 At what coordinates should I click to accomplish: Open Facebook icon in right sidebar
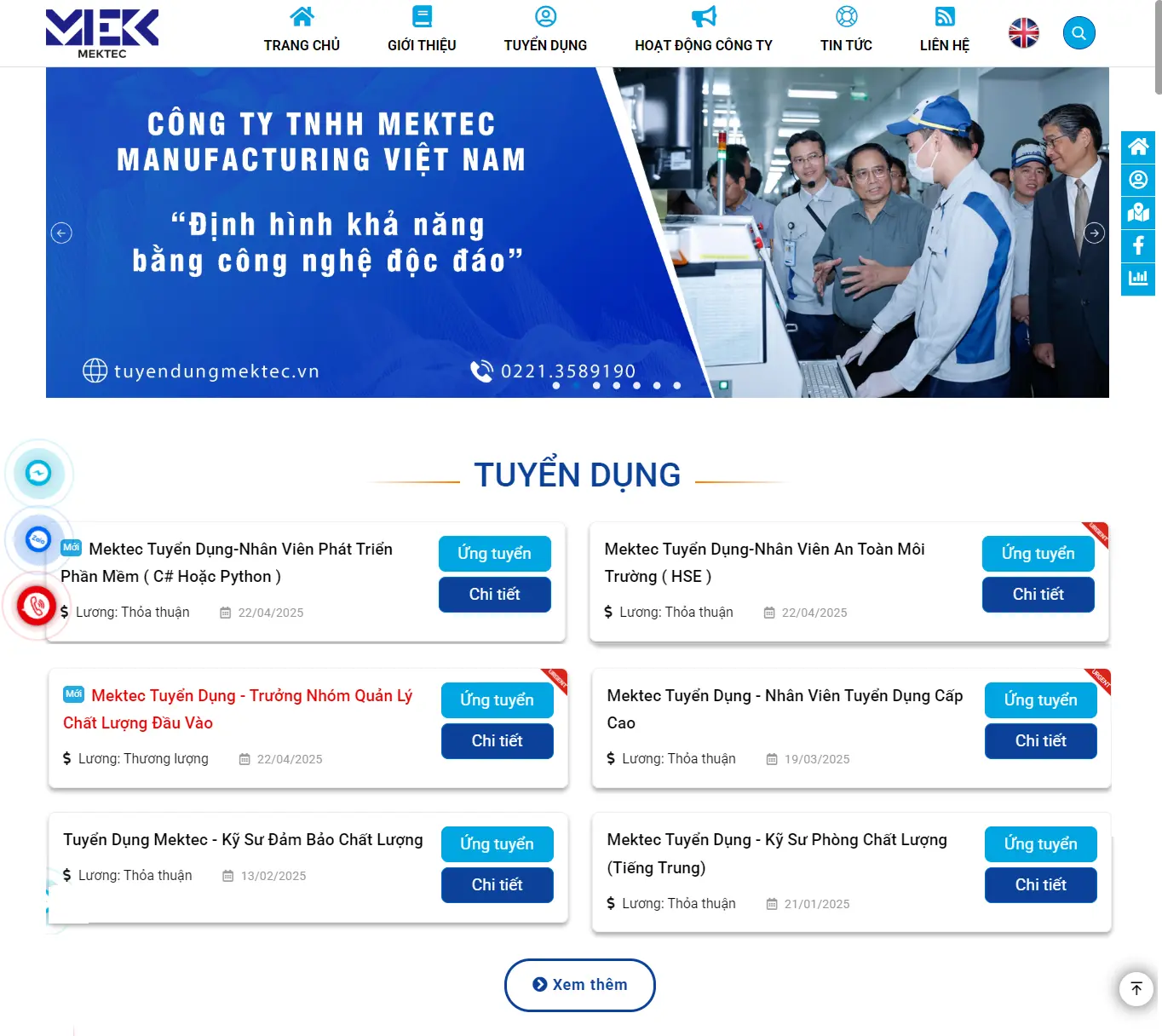point(1138,246)
